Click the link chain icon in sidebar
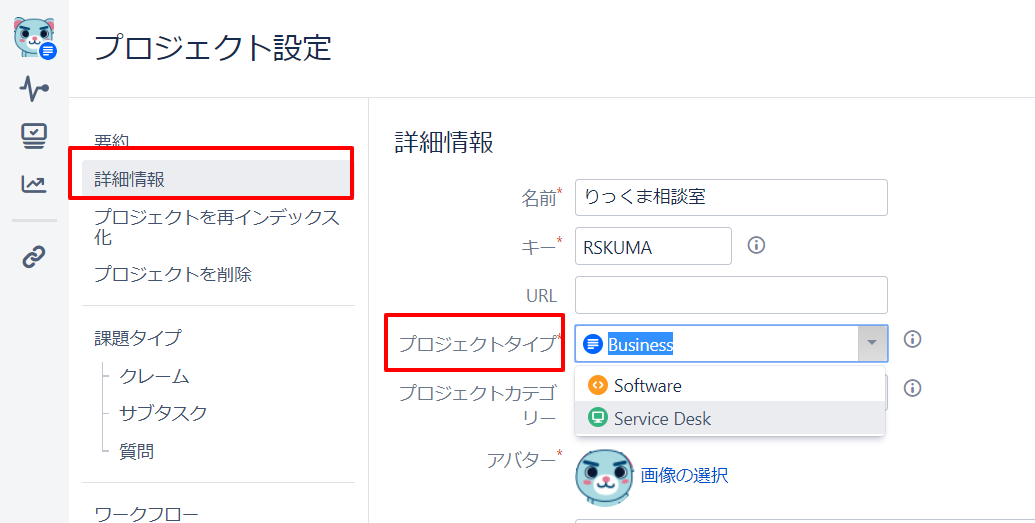This screenshot has width=1035, height=523. pyautogui.click(x=34, y=256)
